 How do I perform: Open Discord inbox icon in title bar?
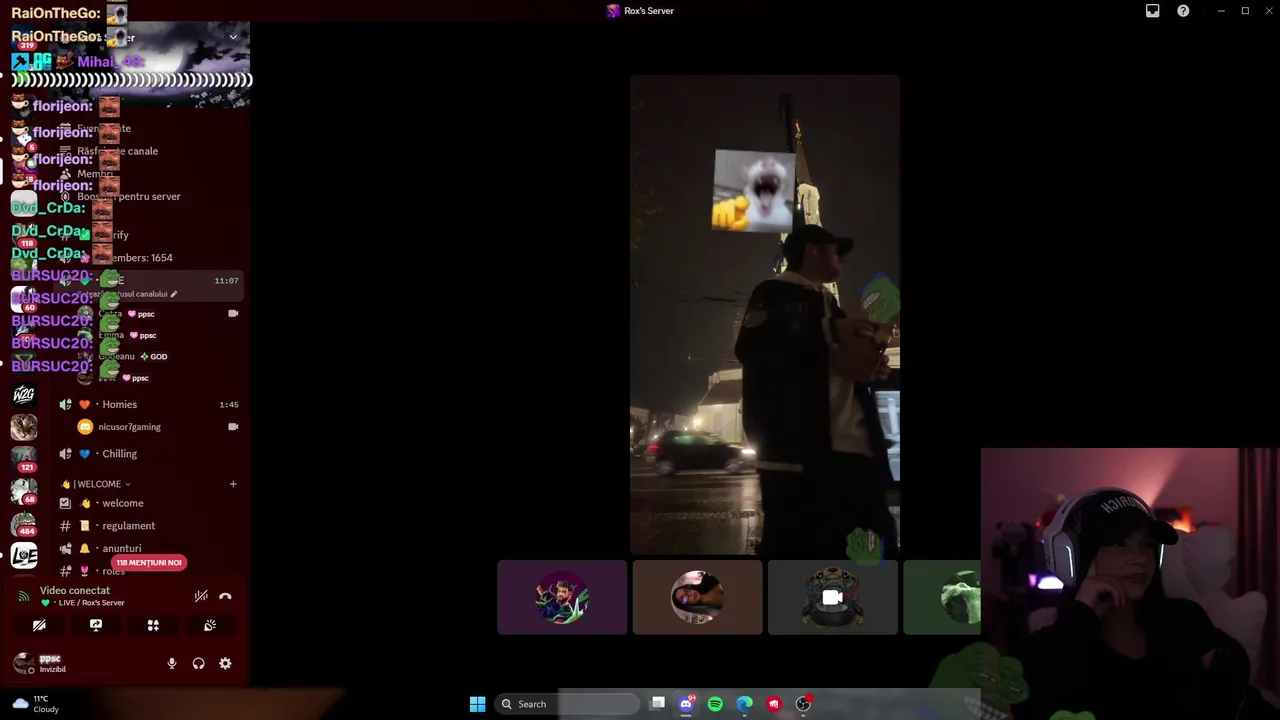click(1152, 11)
